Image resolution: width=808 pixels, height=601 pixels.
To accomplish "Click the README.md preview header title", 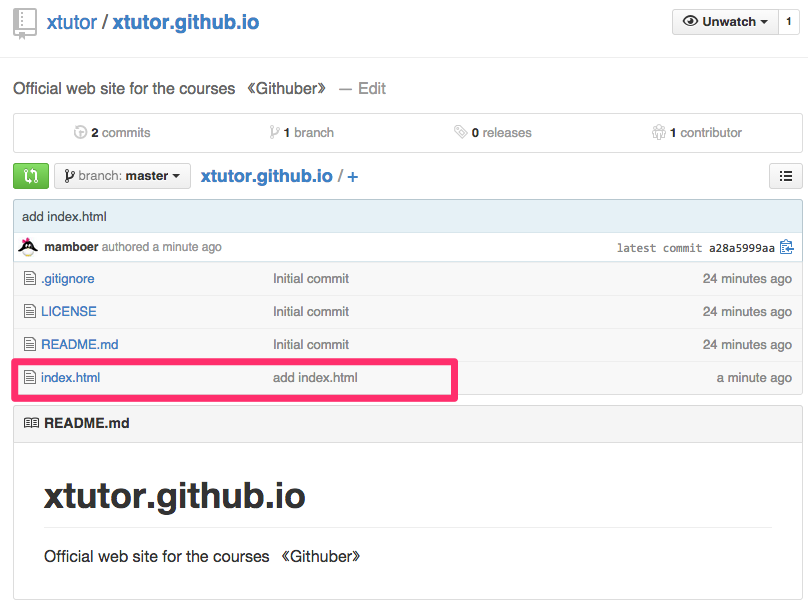I will pyautogui.click(x=87, y=423).
